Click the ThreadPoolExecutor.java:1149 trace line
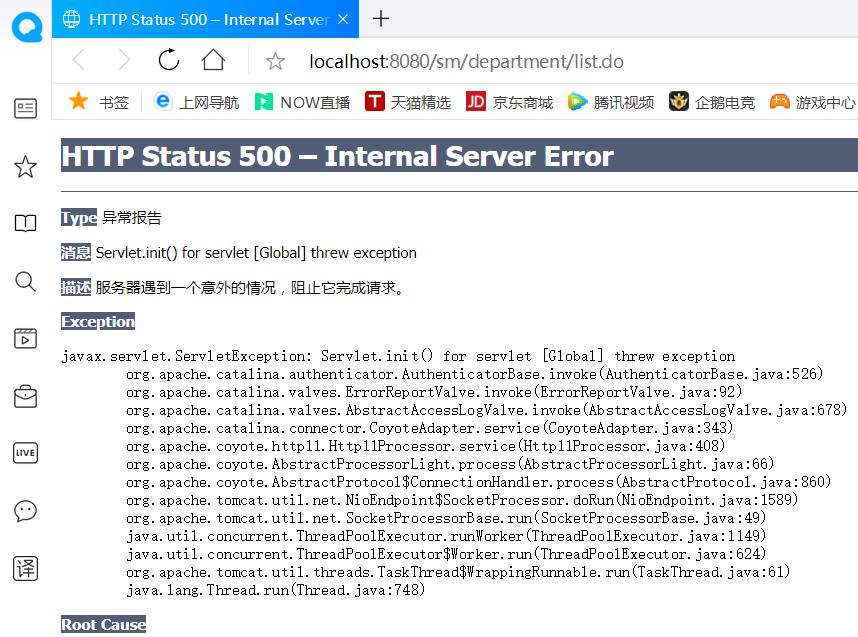Viewport: 858px width, 637px height. point(446,536)
